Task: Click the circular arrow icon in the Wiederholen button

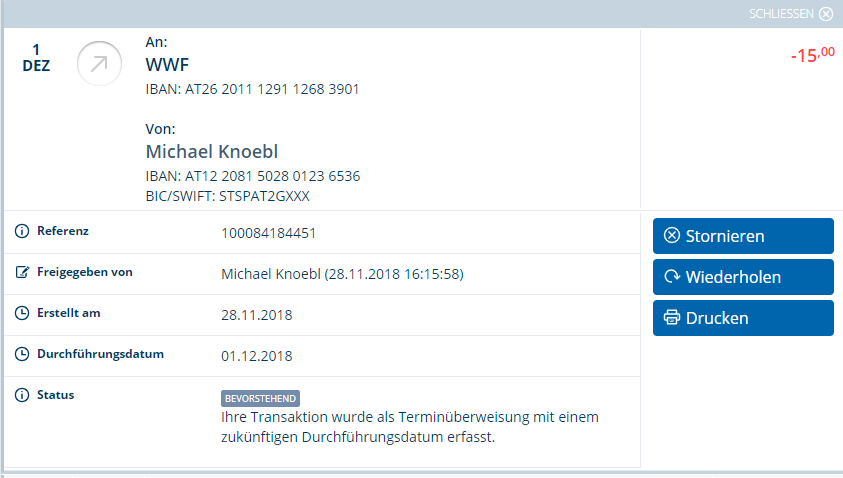Action: (x=672, y=277)
